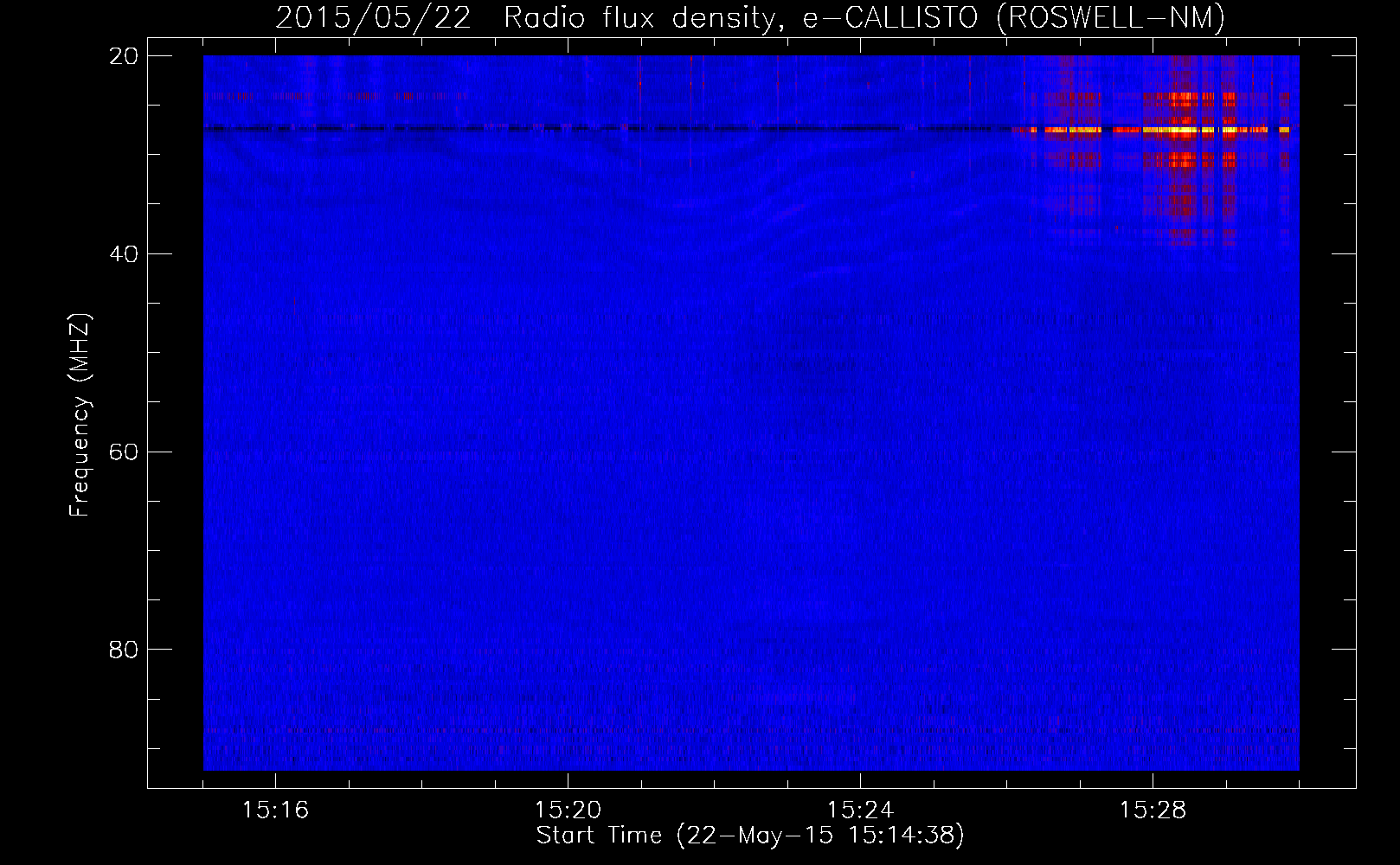The image size is (1400, 865).
Task: Click the '80' frequency tick label
Action: coord(123,650)
